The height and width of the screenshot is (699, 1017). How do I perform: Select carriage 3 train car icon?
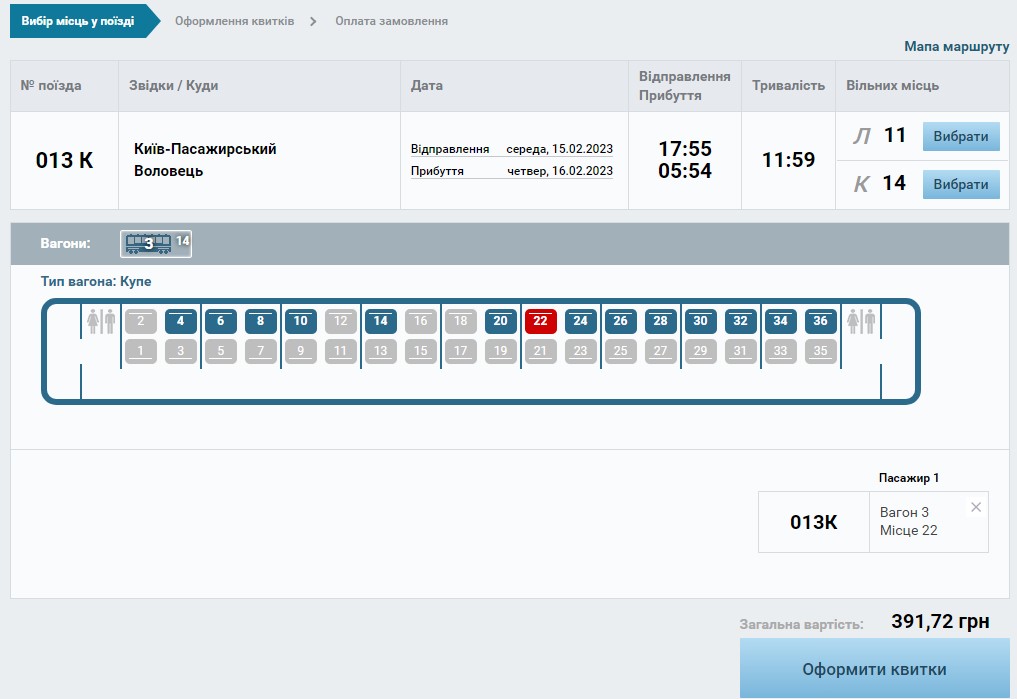148,243
